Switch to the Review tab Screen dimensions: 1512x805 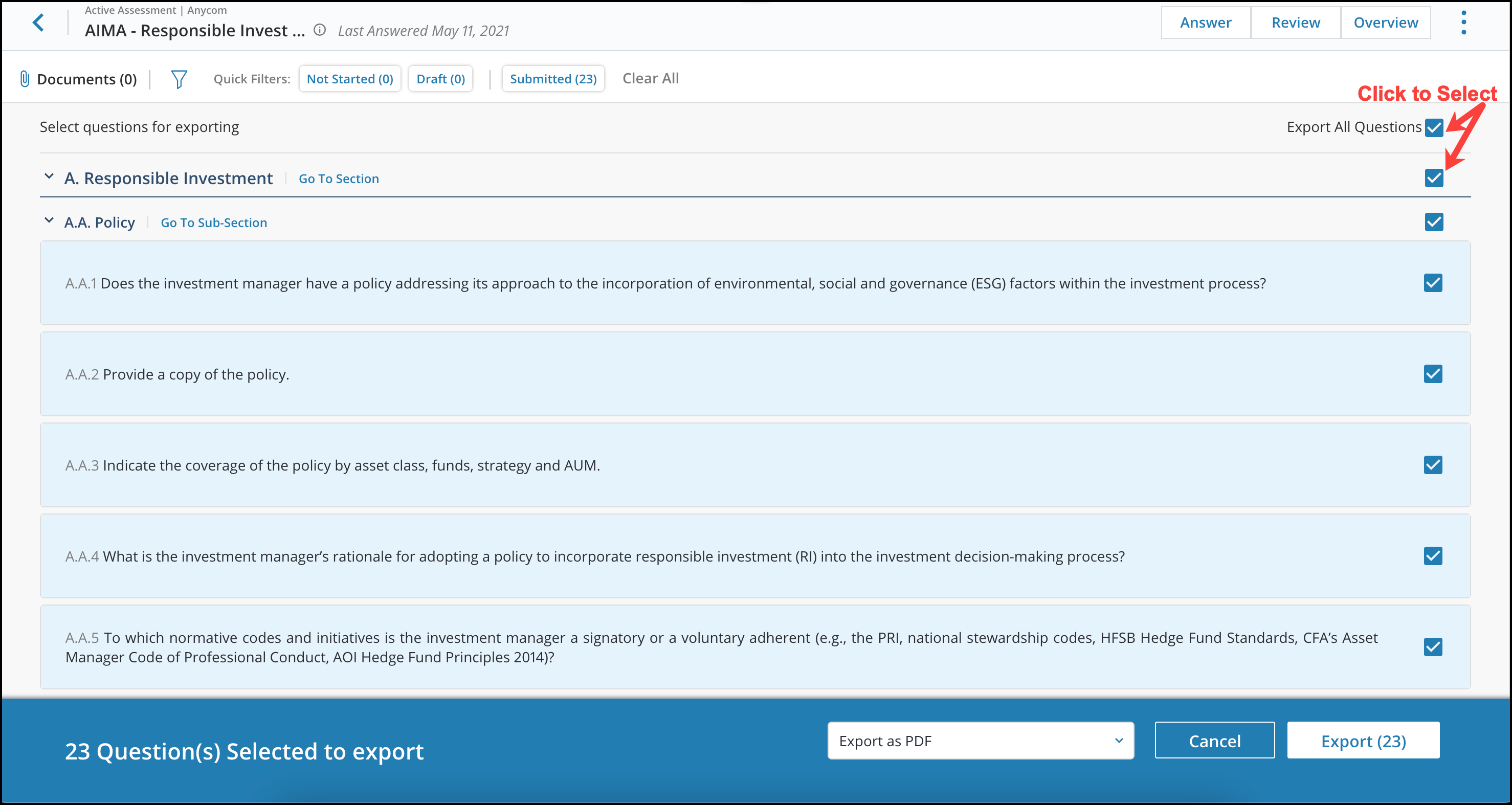click(1296, 23)
